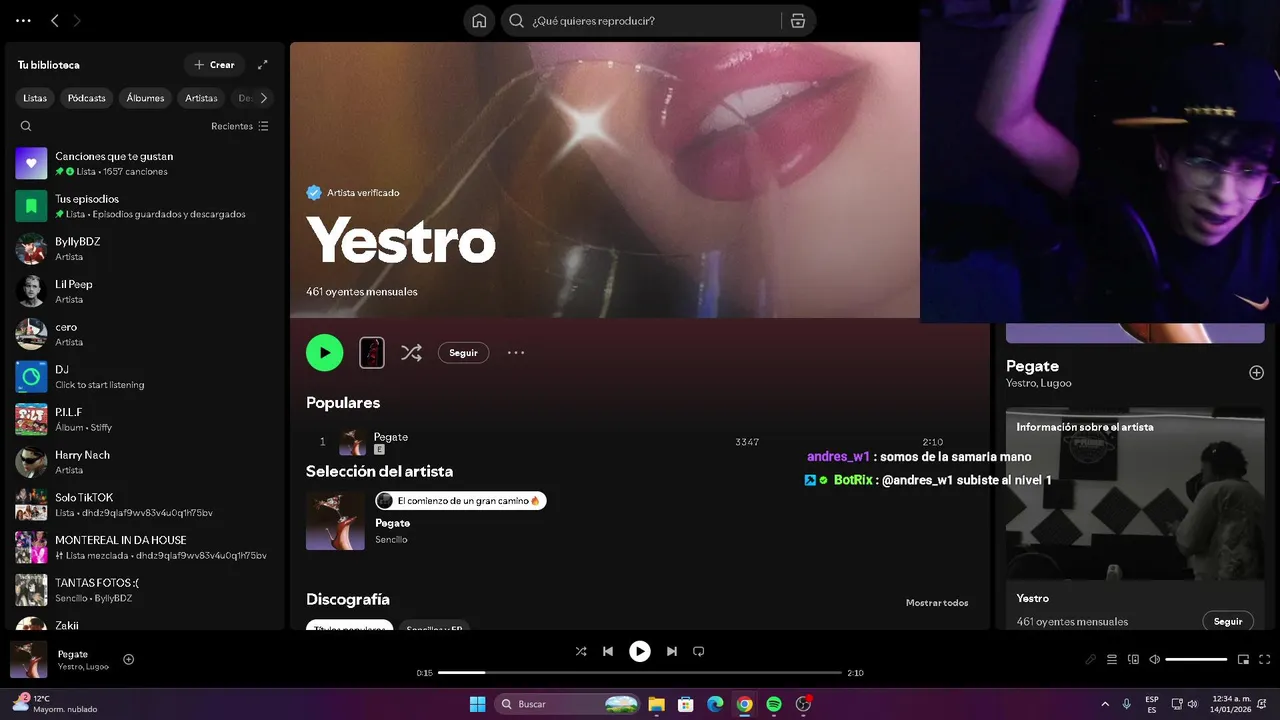Image resolution: width=1280 pixels, height=720 pixels.
Task: Open the P.I.L.F album entry
Action: click(x=145, y=419)
